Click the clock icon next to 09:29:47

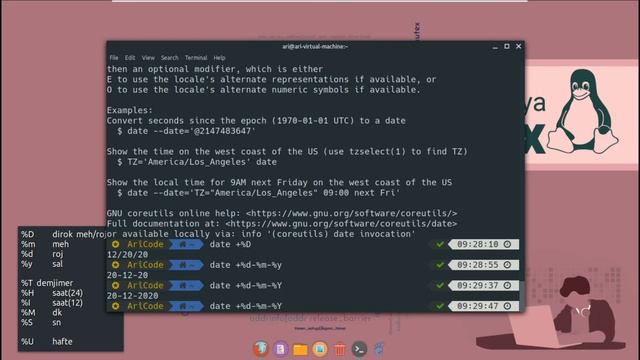tap(507, 306)
